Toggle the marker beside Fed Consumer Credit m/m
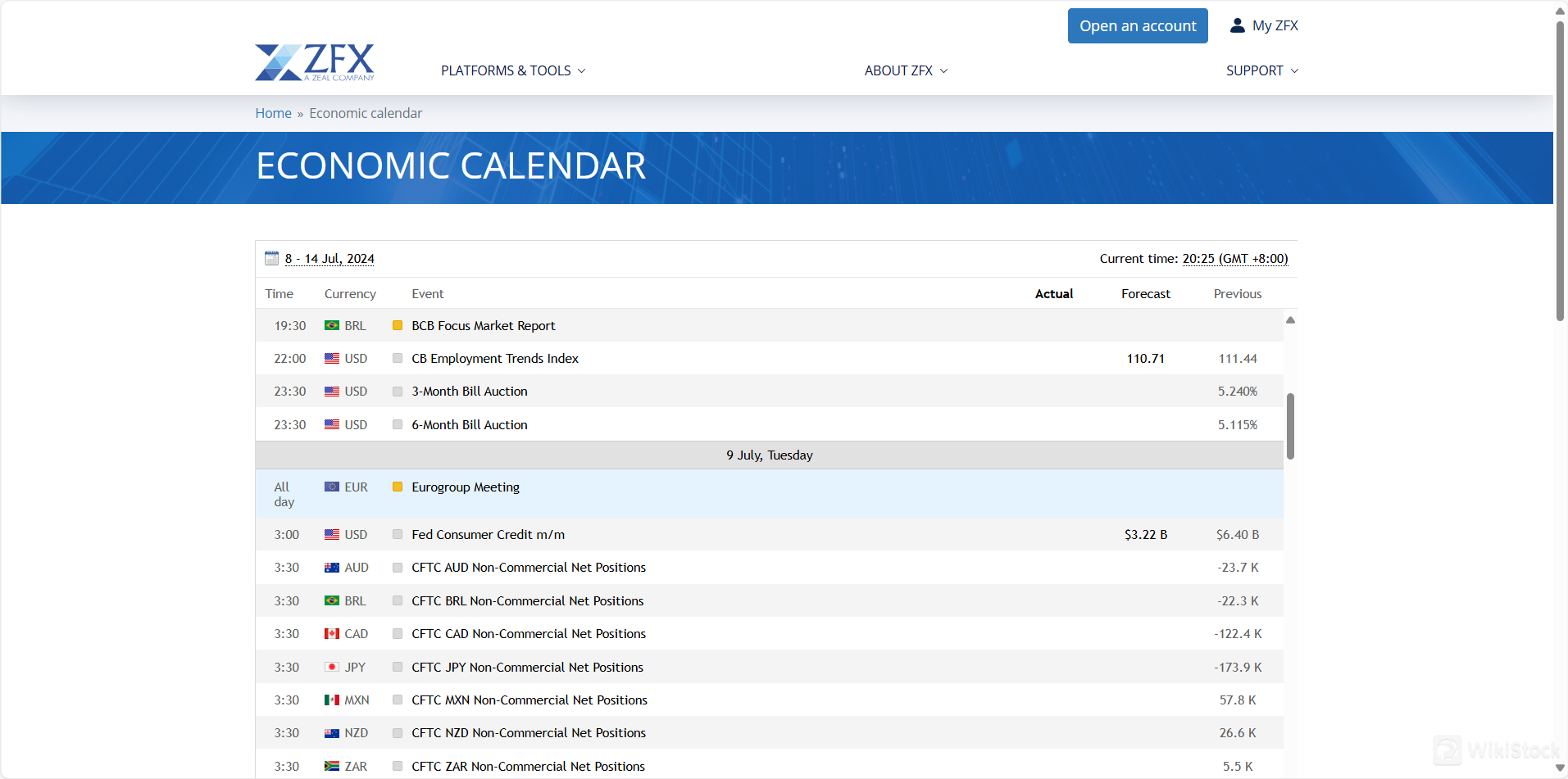 coord(398,535)
